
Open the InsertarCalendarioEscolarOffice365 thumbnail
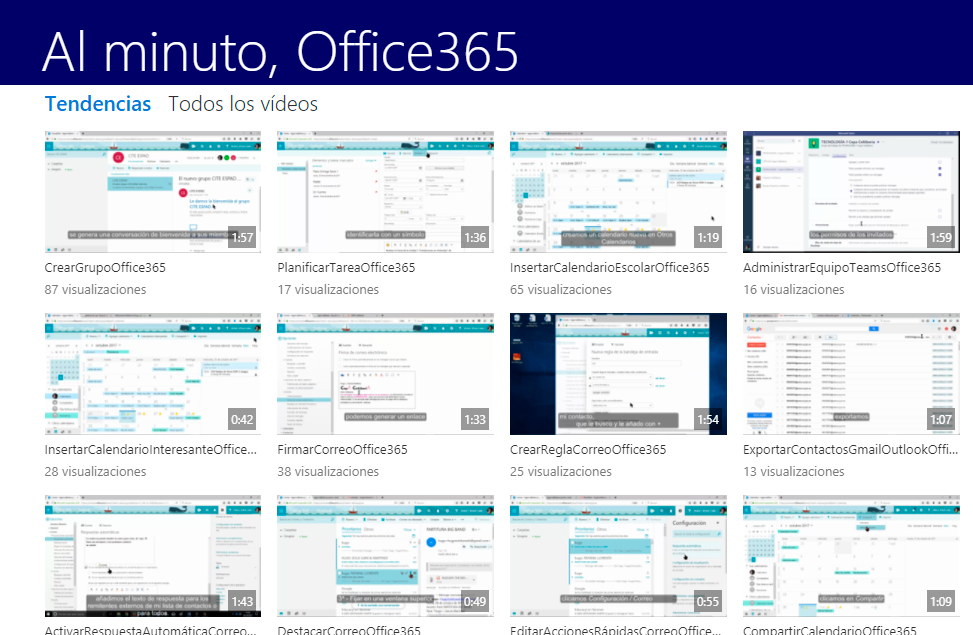(618, 192)
